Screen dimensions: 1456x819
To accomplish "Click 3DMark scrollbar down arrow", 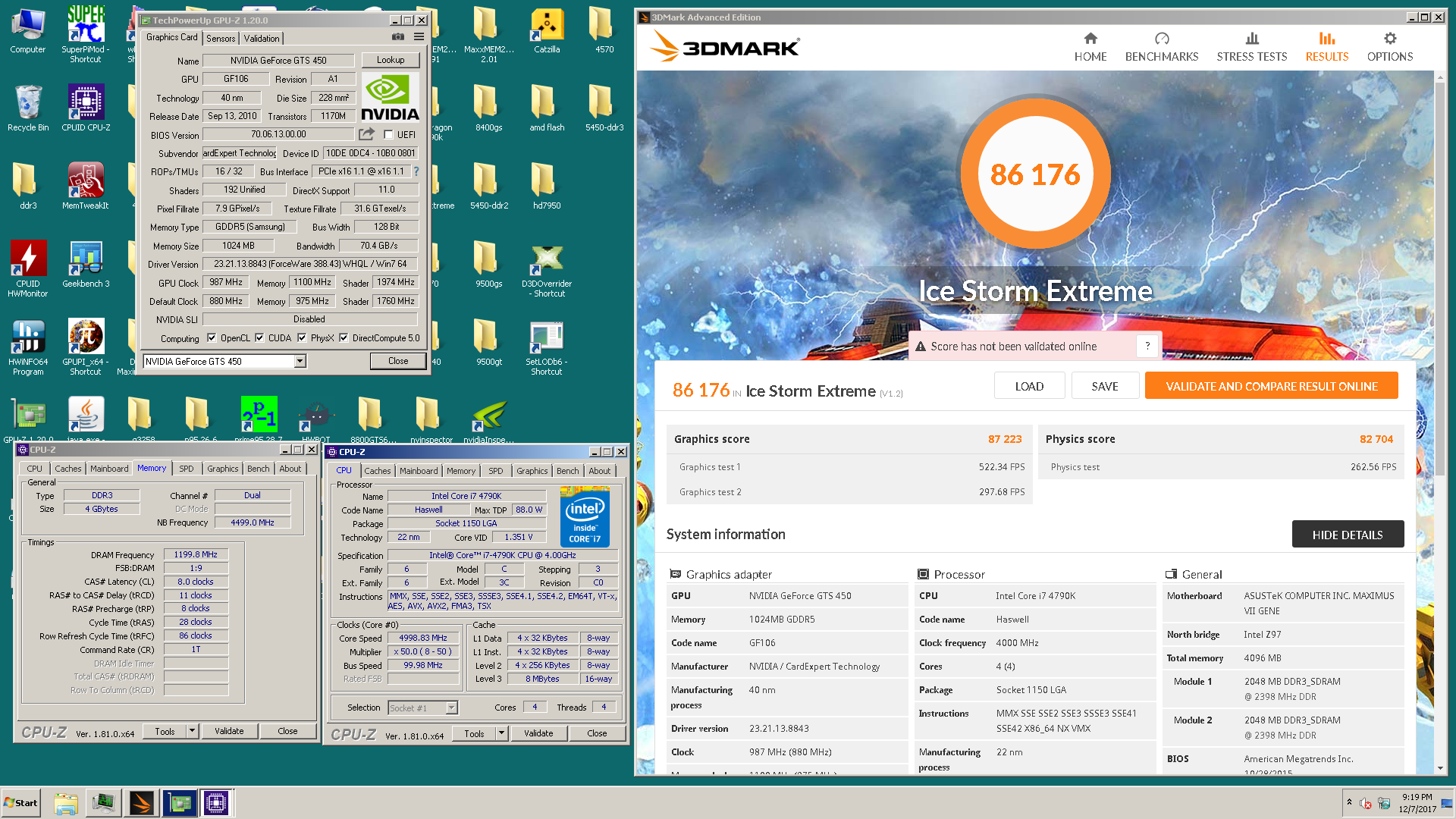I will click(1440, 768).
